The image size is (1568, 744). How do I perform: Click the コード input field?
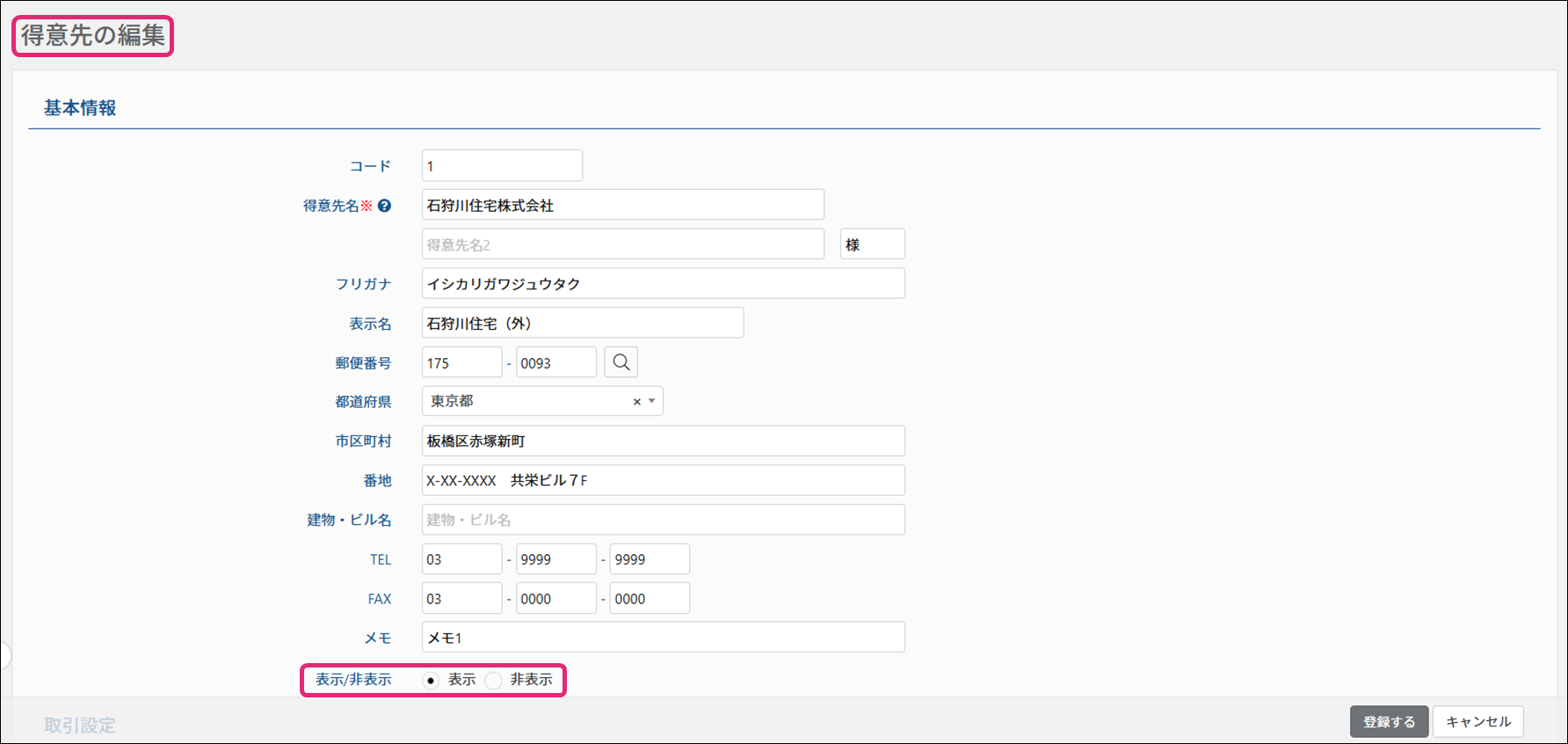click(502, 165)
